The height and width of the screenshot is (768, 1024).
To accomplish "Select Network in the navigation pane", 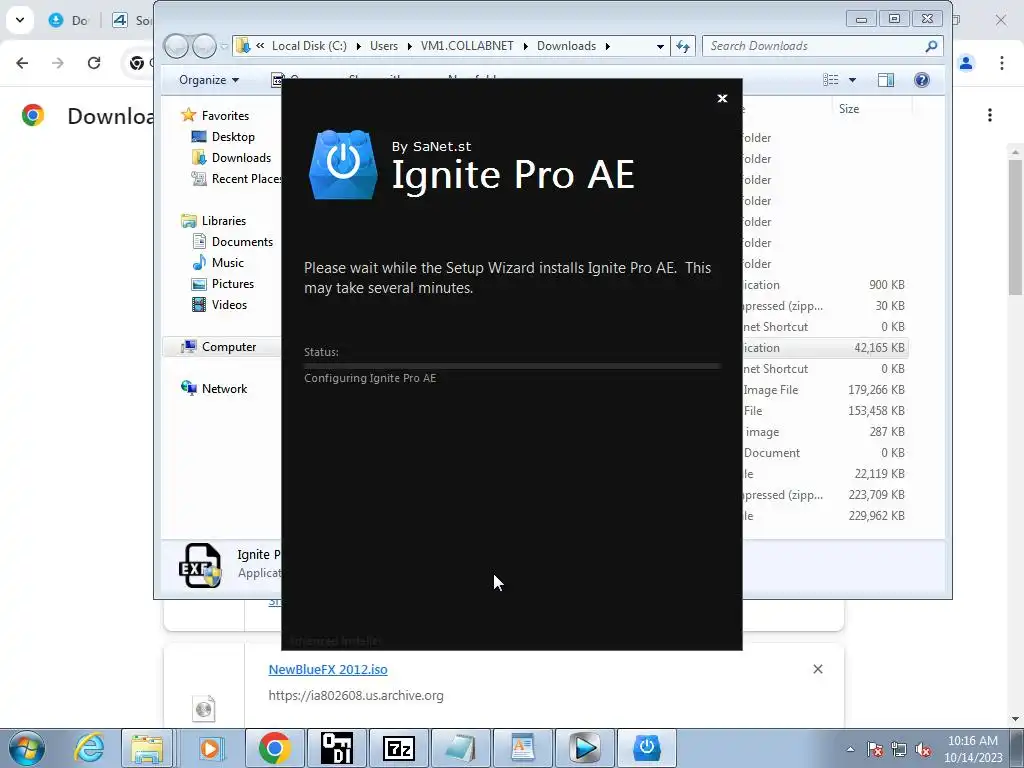I will 224,389.
